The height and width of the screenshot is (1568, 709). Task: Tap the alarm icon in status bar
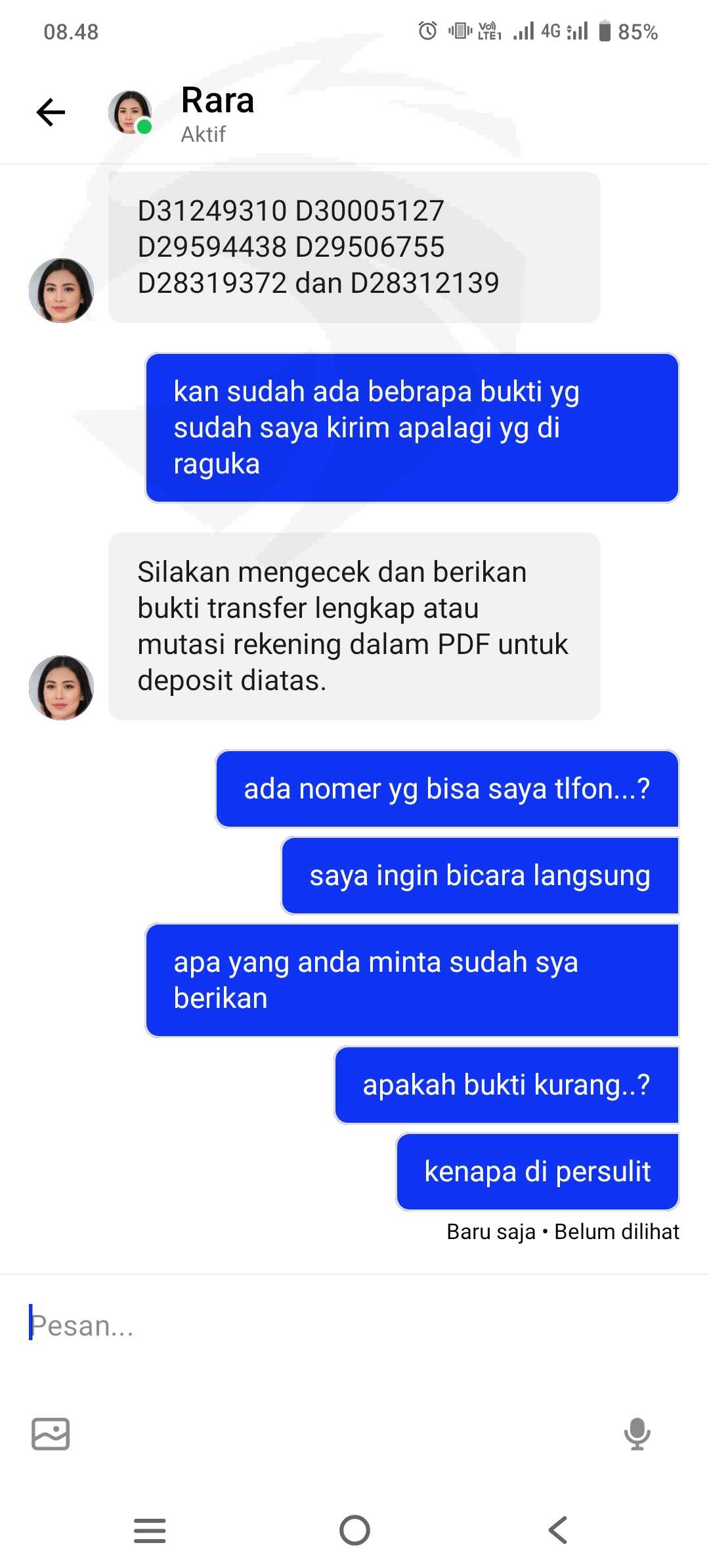(x=427, y=31)
